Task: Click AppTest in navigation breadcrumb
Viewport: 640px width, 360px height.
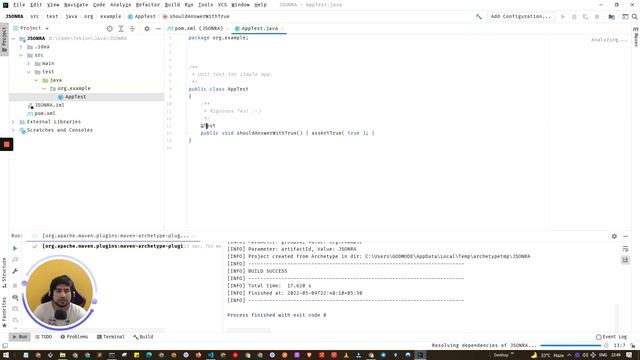Action: (142, 17)
